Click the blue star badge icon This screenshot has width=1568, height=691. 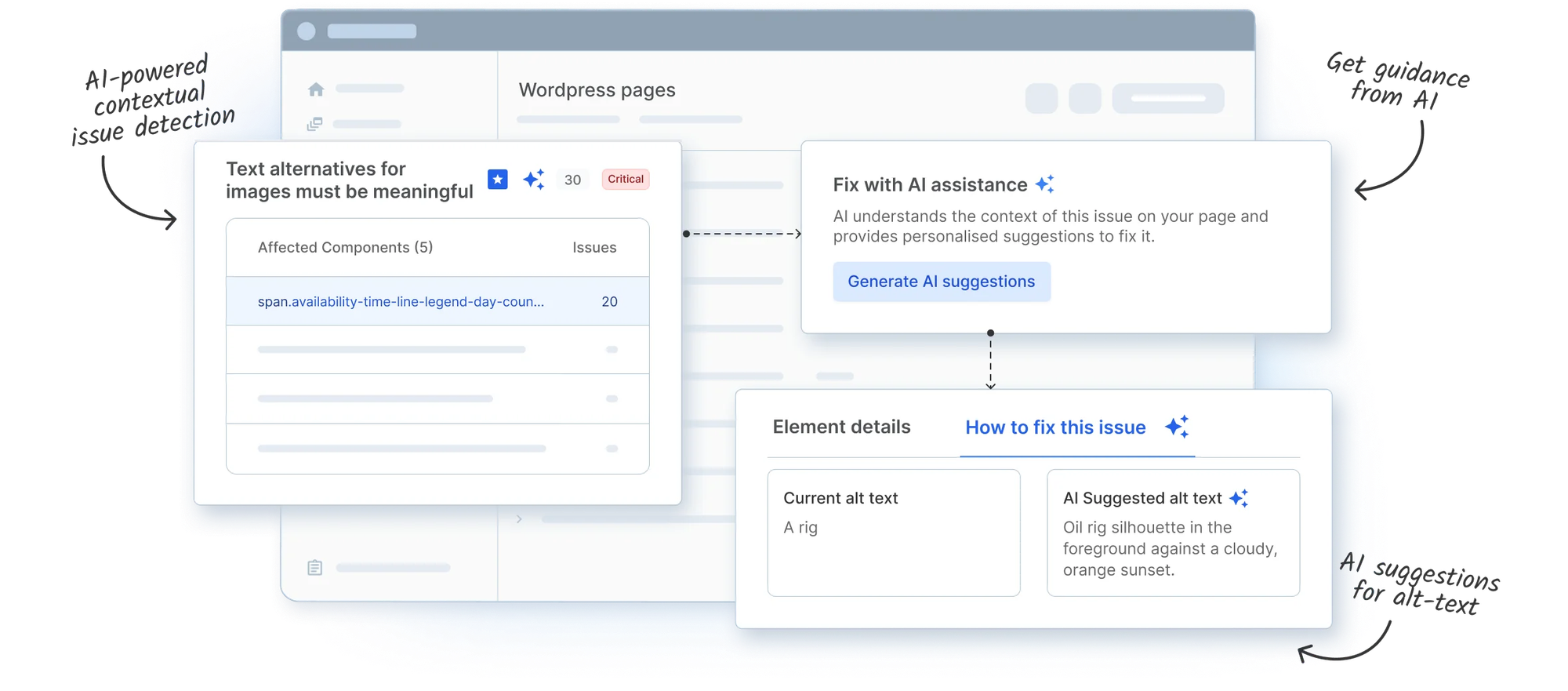(x=497, y=180)
